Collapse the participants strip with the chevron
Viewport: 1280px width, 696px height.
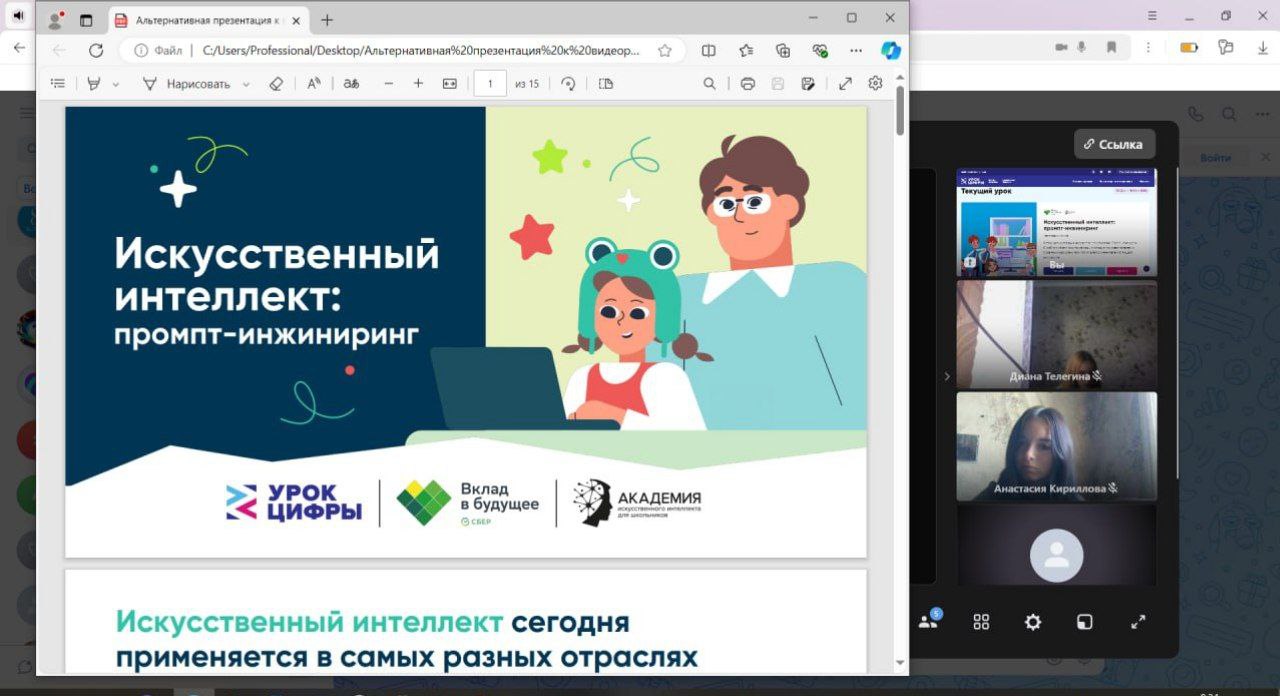point(947,376)
